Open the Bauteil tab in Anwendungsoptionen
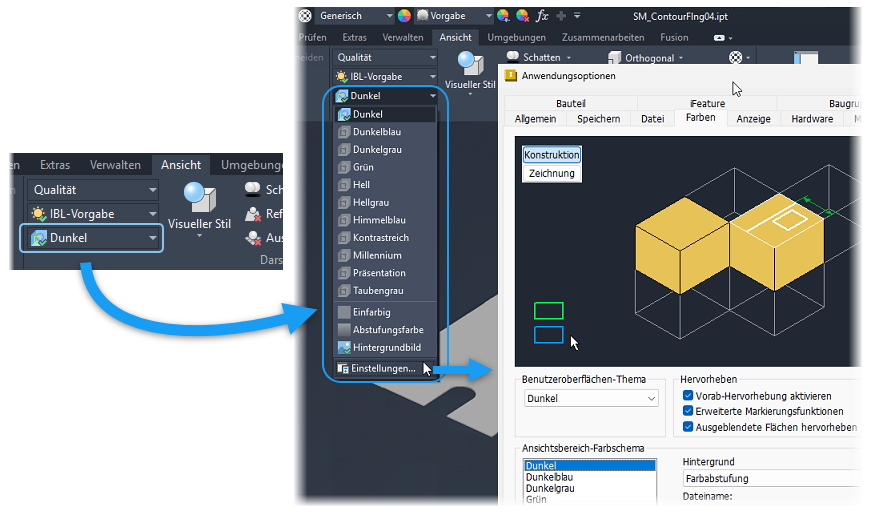Image resolution: width=875 pixels, height=513 pixels. coord(571,103)
